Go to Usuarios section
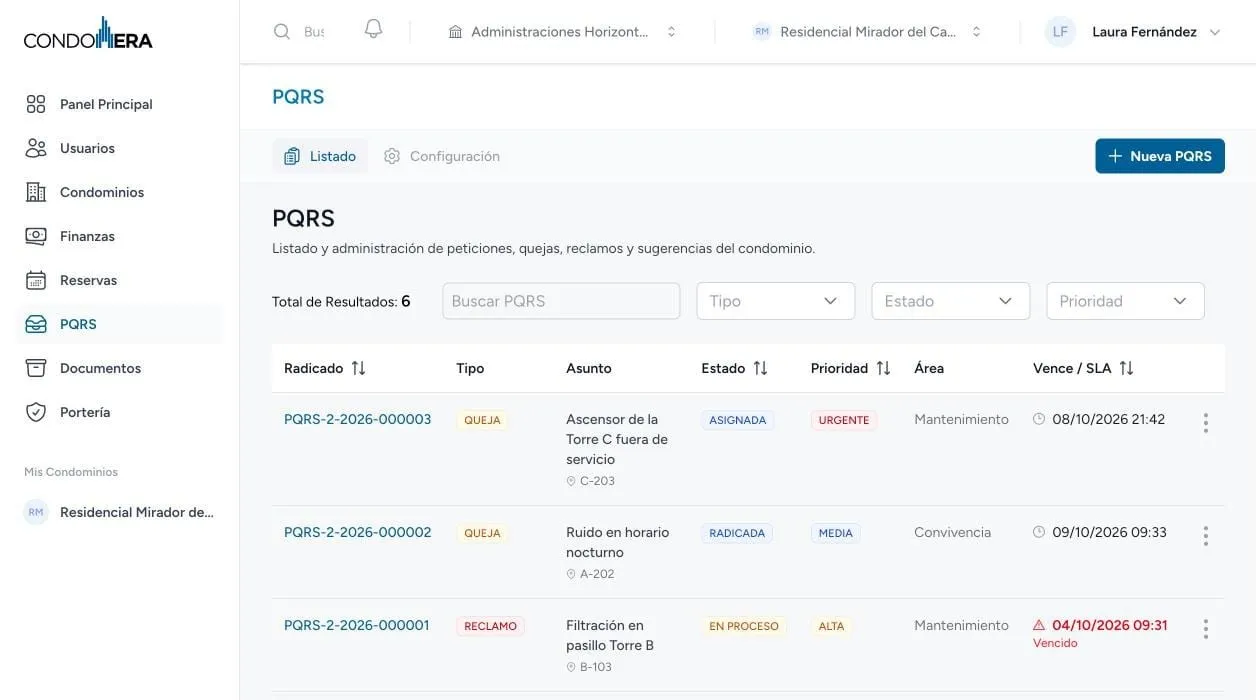 120,148
